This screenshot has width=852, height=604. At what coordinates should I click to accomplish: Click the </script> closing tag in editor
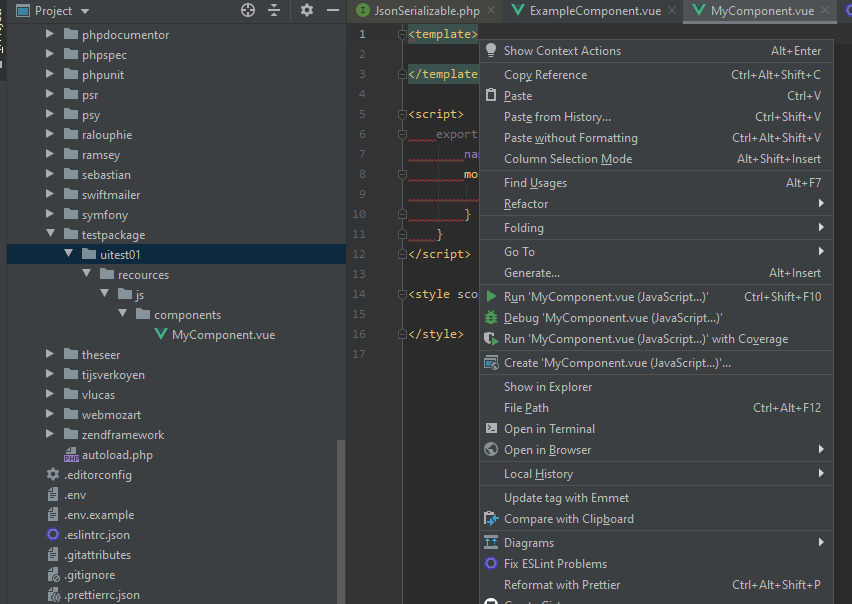(440, 254)
